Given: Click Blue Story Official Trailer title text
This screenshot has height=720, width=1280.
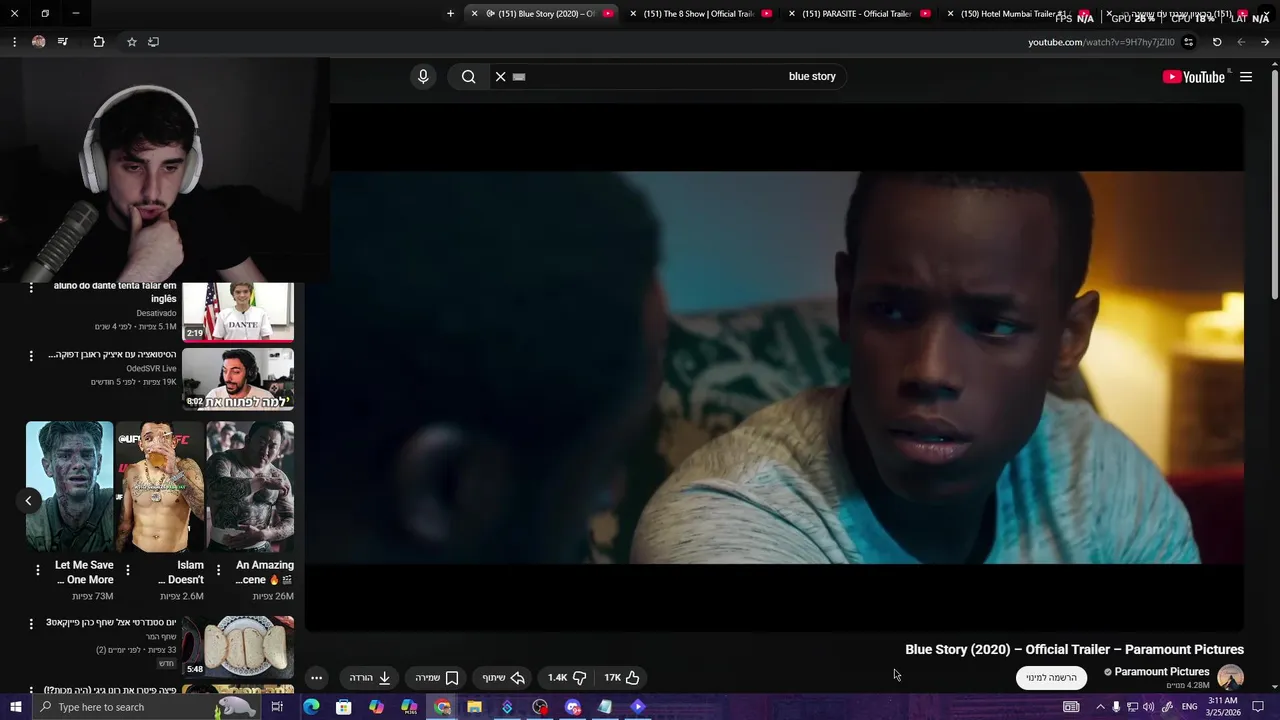Looking at the screenshot, I should click(x=1074, y=650).
